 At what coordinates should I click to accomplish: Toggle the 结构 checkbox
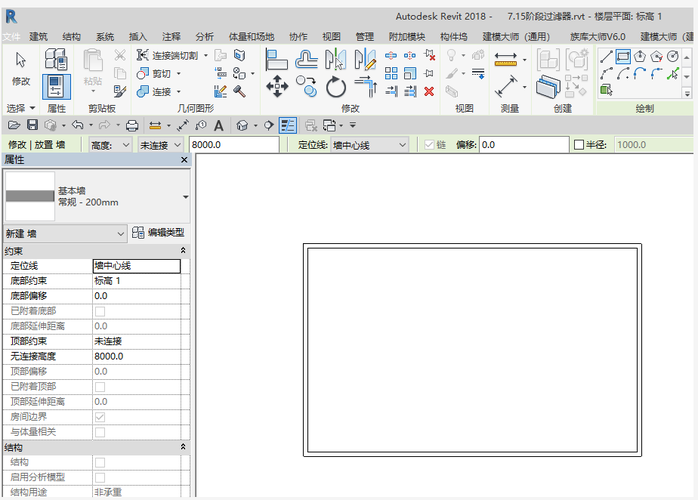pos(100,463)
